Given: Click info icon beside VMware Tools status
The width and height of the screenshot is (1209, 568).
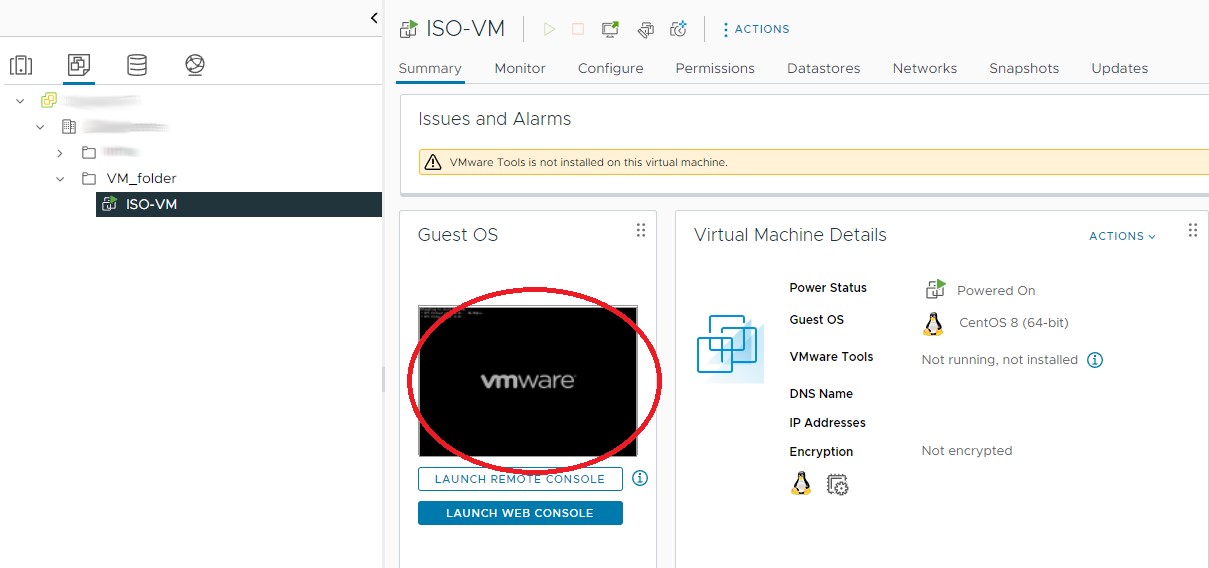Looking at the screenshot, I should tap(1095, 360).
